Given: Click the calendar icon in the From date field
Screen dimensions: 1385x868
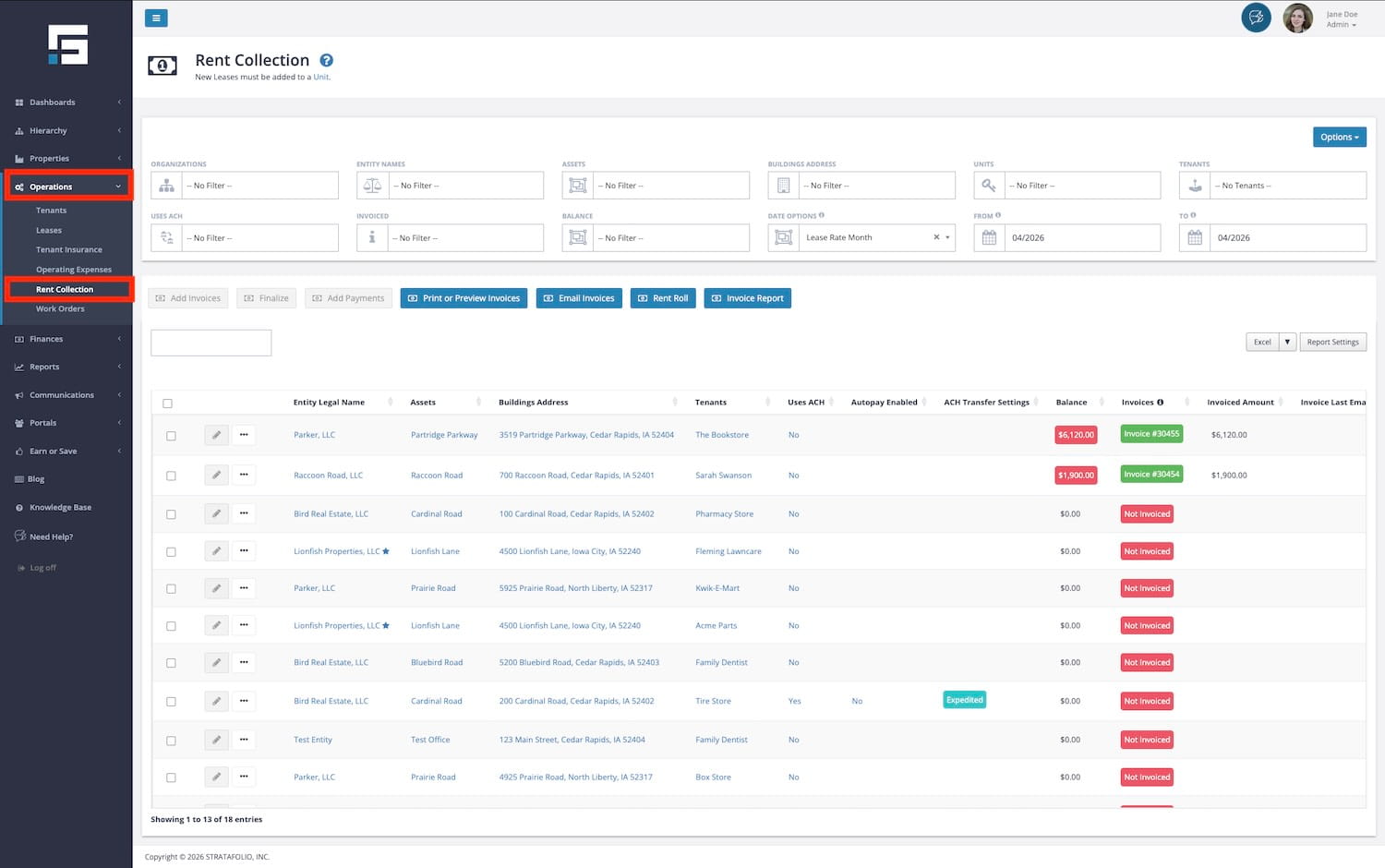Looking at the screenshot, I should coord(989,237).
